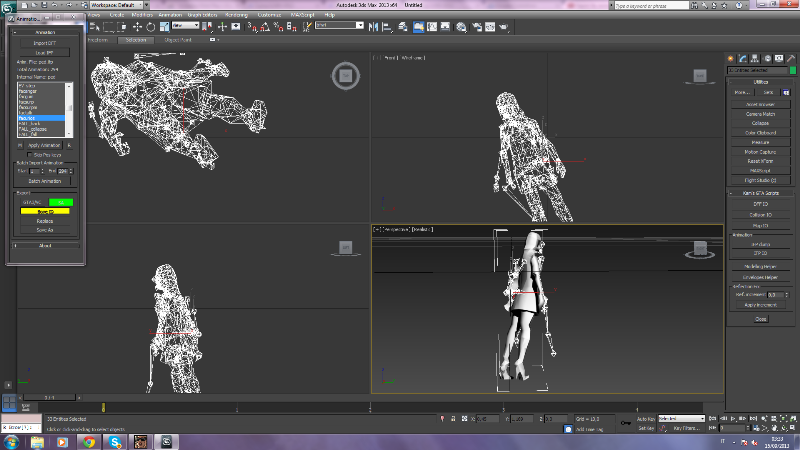Viewport: 800px width, 450px height.
Task: Open the Display command panel tab
Action: (x=779, y=59)
